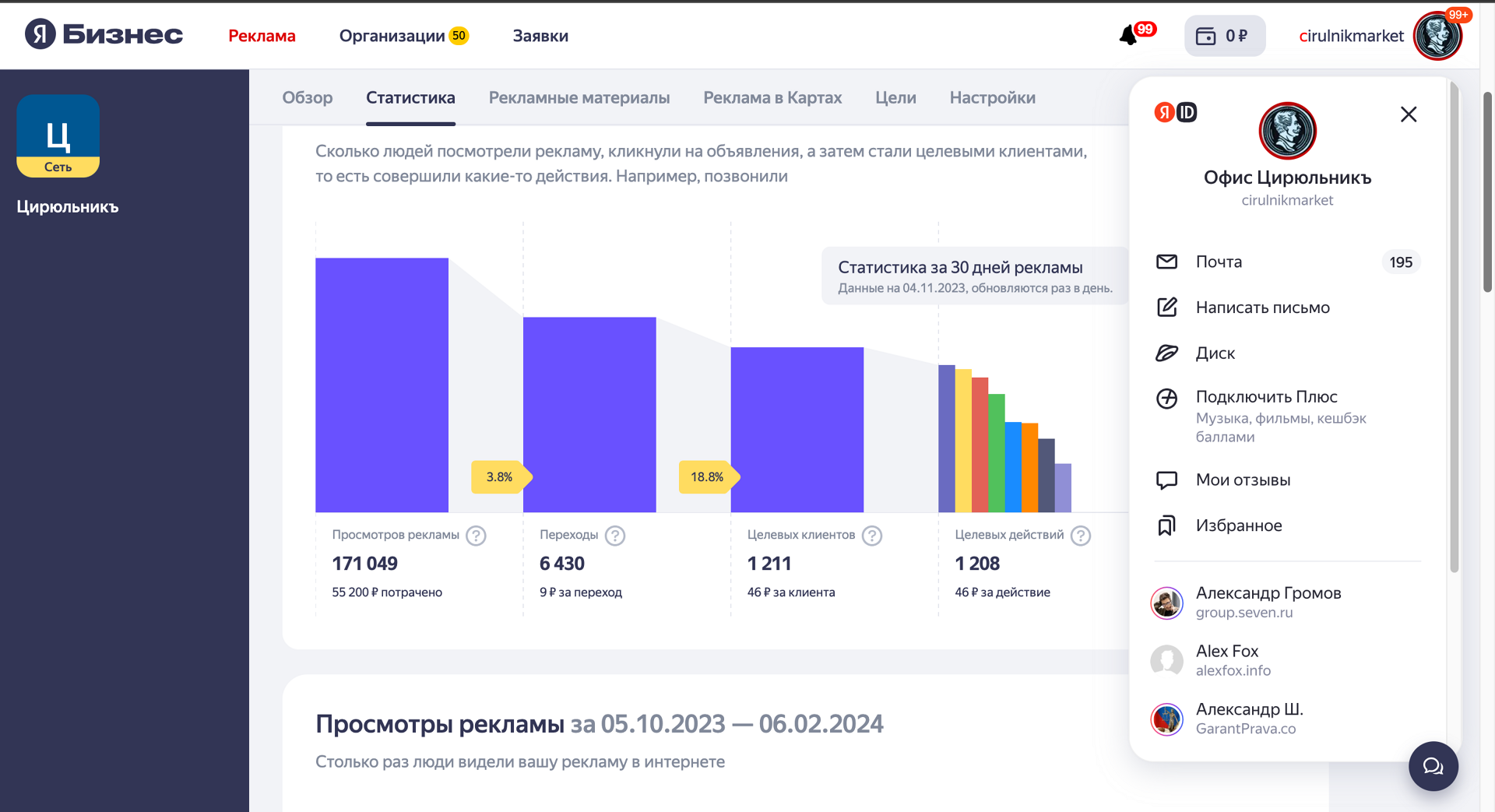The height and width of the screenshot is (812, 1495).
Task: Click the blue bar in Целевых действий chart
Action: [1013, 467]
